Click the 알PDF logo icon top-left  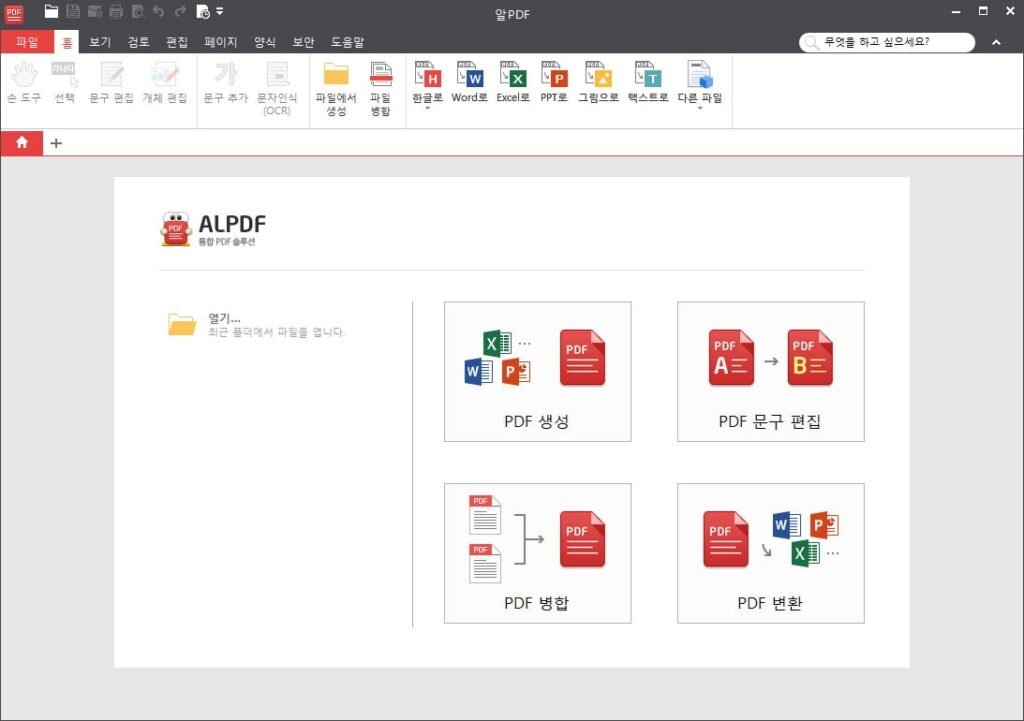click(13, 12)
